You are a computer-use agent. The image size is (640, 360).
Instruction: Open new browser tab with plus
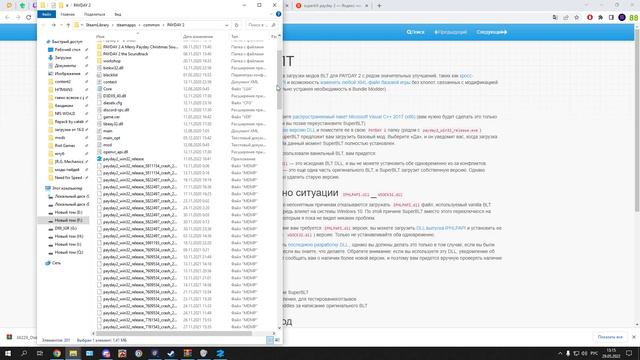[x=379, y=6]
